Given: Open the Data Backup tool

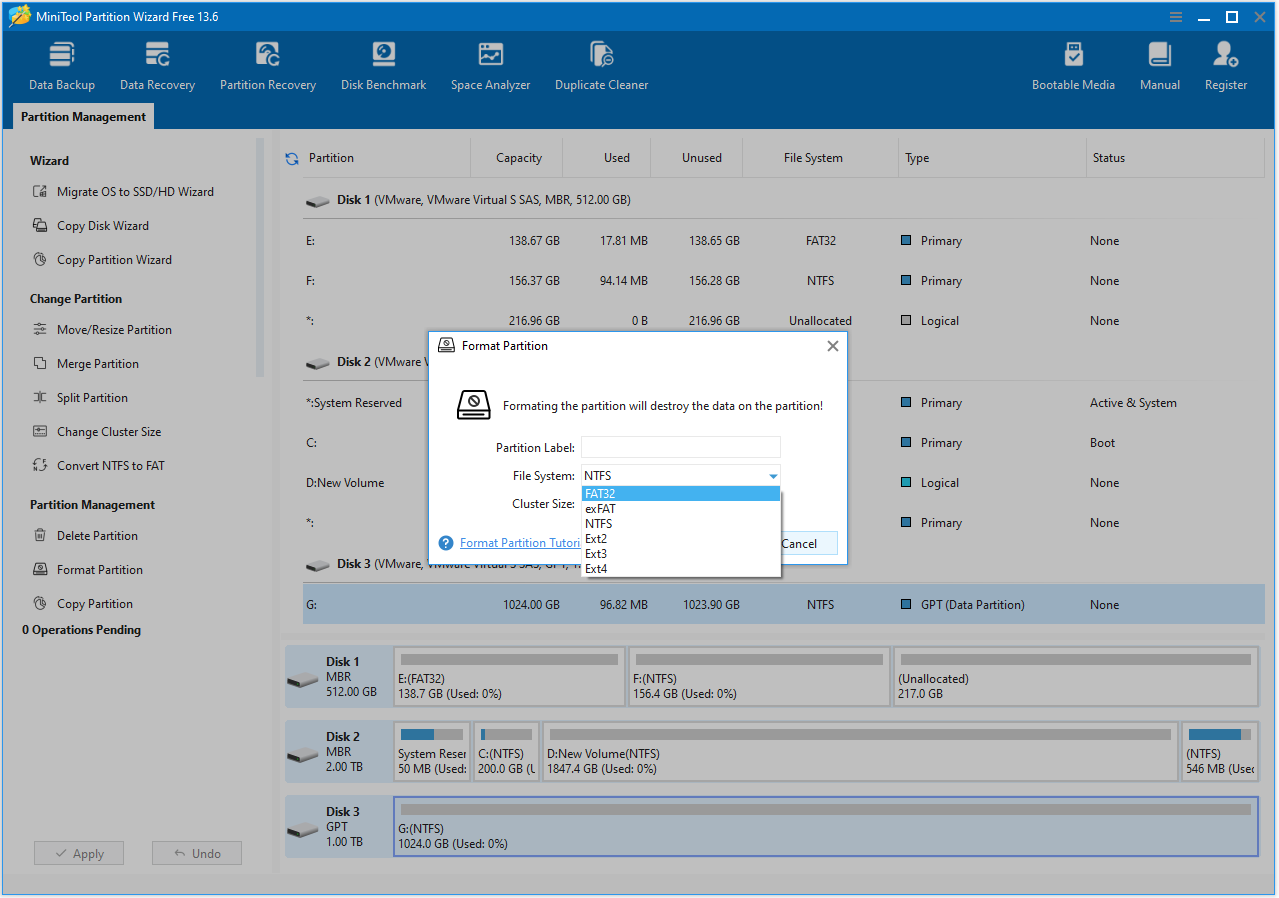Looking at the screenshot, I should (61, 63).
